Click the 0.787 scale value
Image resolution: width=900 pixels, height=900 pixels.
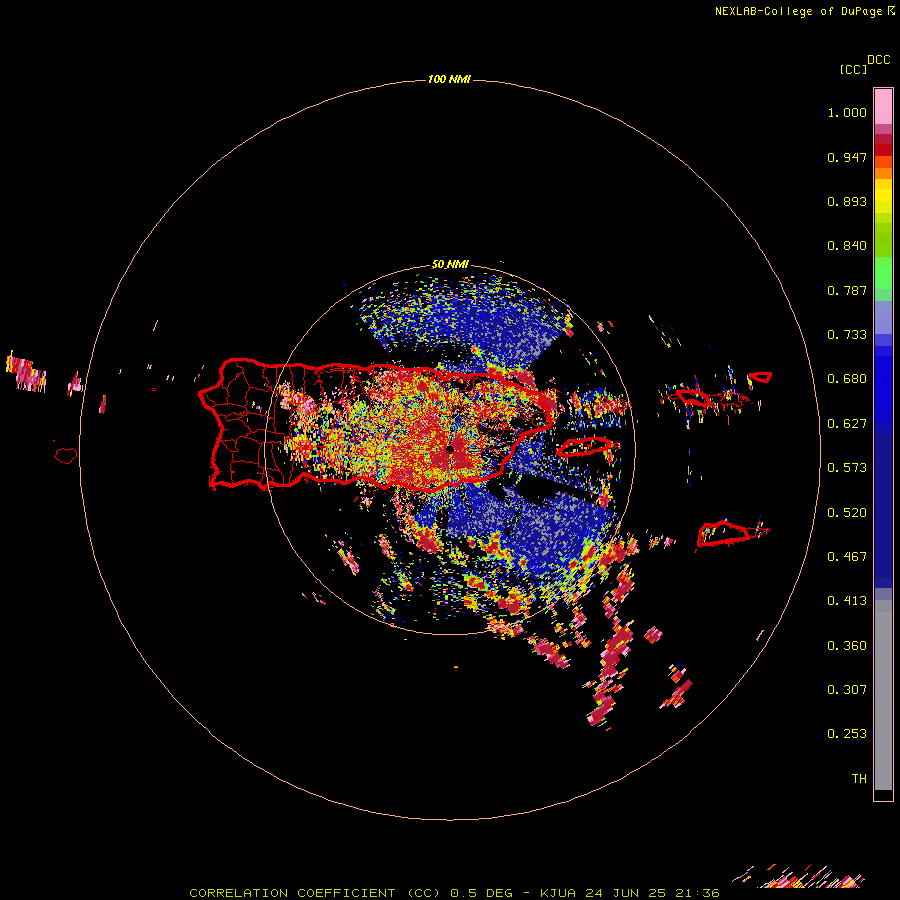[x=847, y=290]
